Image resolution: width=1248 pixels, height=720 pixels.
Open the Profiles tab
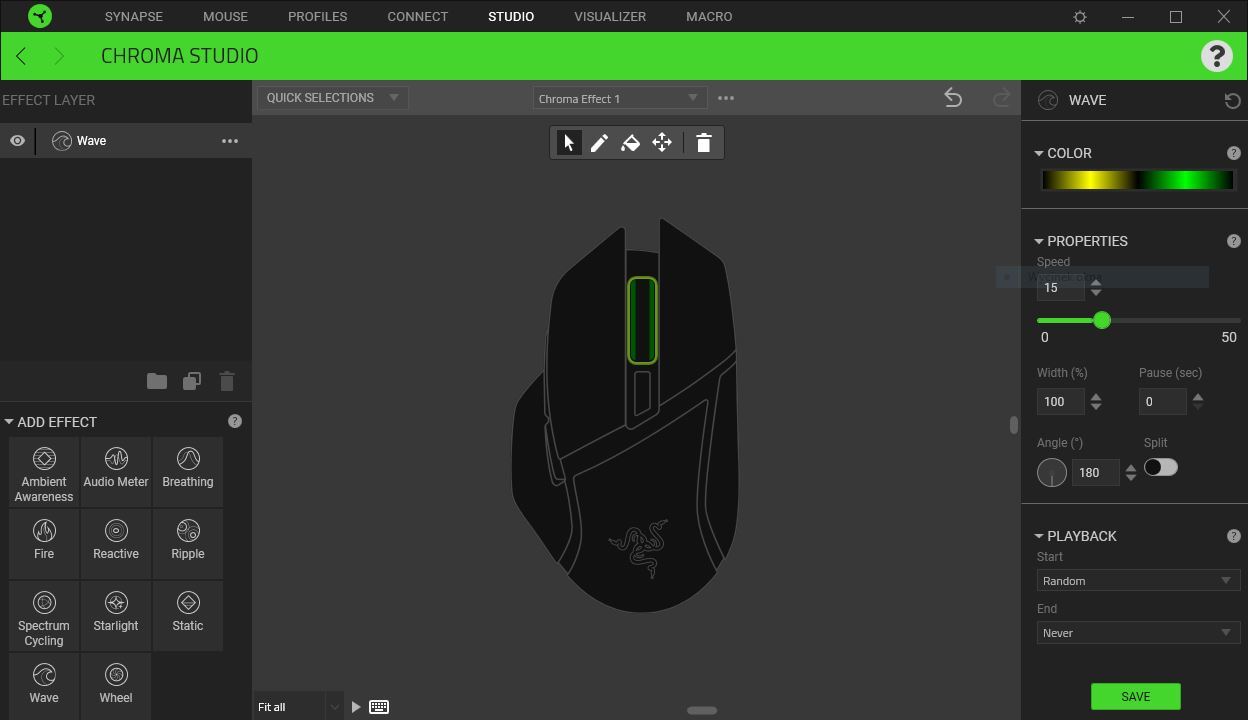(x=317, y=17)
